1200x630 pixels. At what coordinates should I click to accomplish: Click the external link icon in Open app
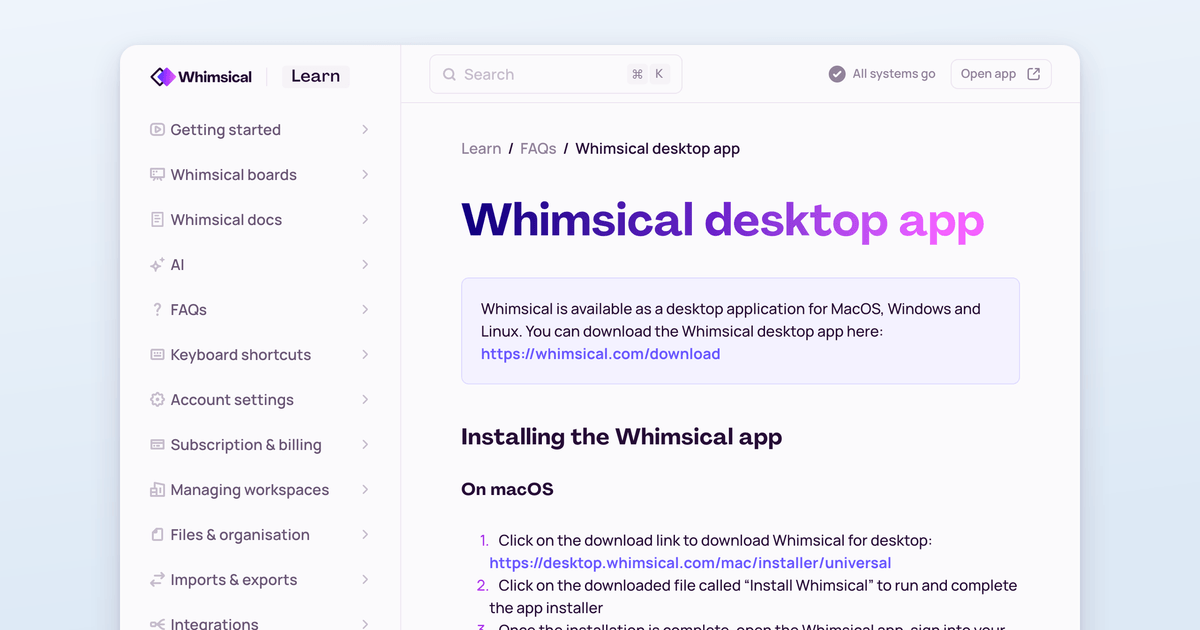1034,74
